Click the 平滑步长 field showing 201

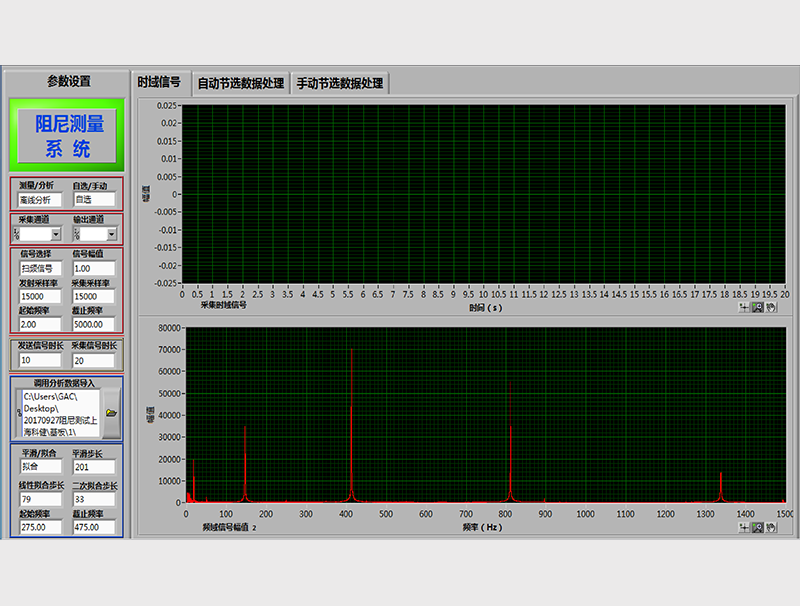tap(94, 467)
